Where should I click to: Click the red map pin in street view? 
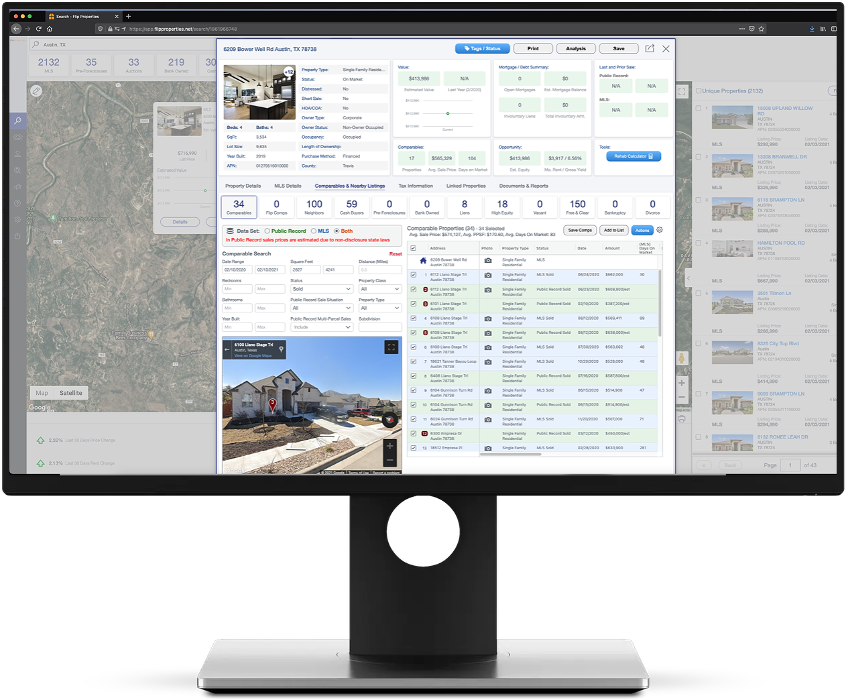pos(272,405)
